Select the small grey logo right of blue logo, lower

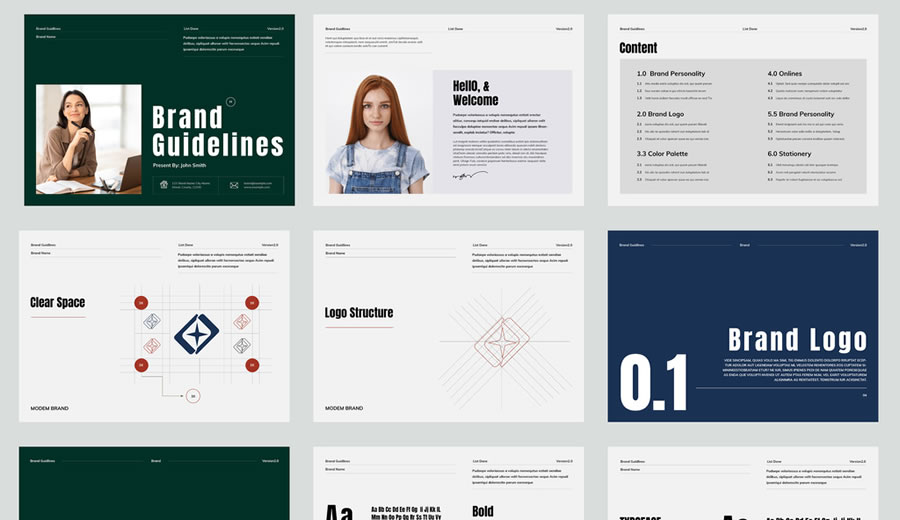pos(242,346)
